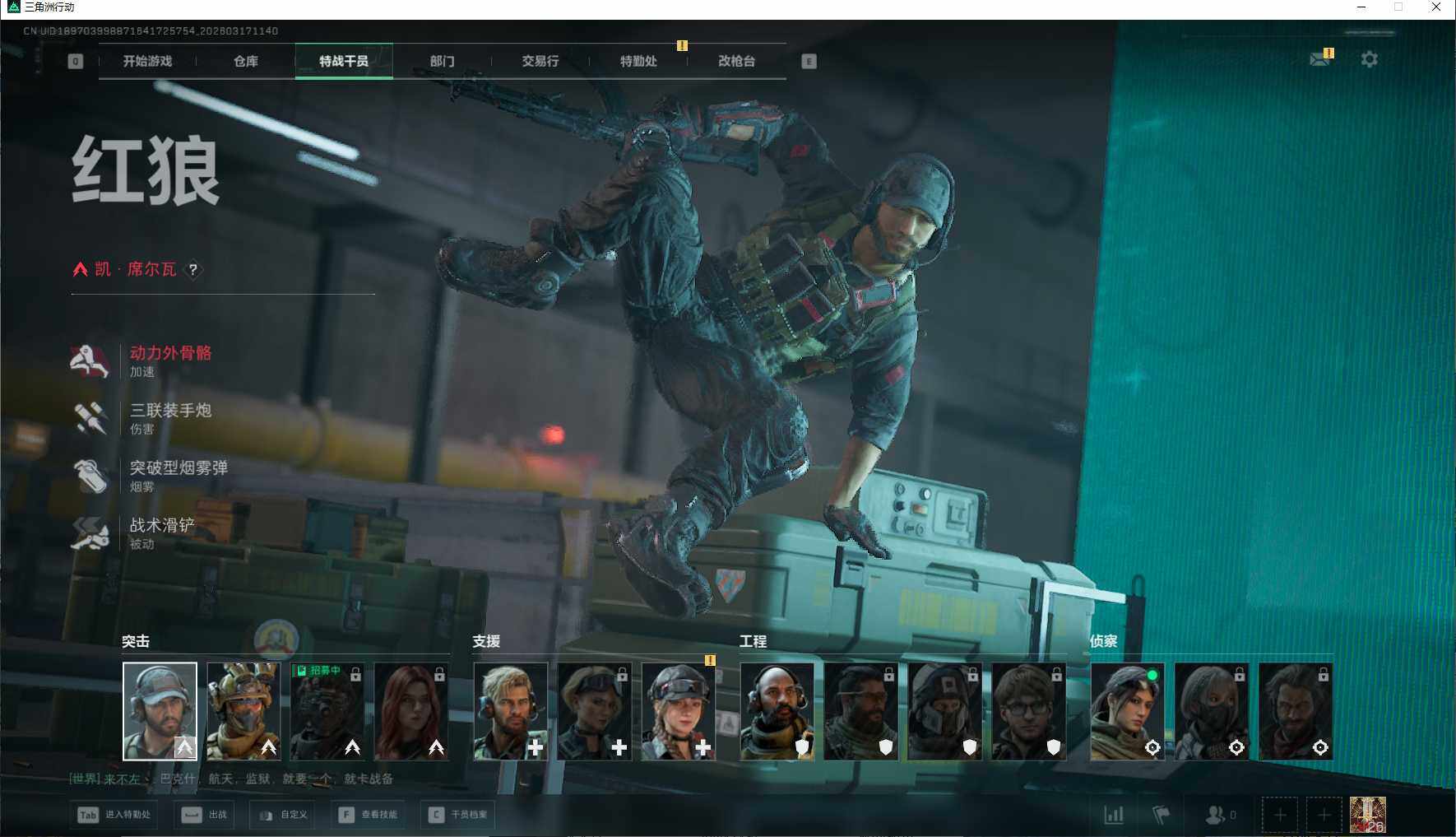This screenshot has height=837, width=1456.
Task: Open the 干员档案 button
Action: (458, 815)
